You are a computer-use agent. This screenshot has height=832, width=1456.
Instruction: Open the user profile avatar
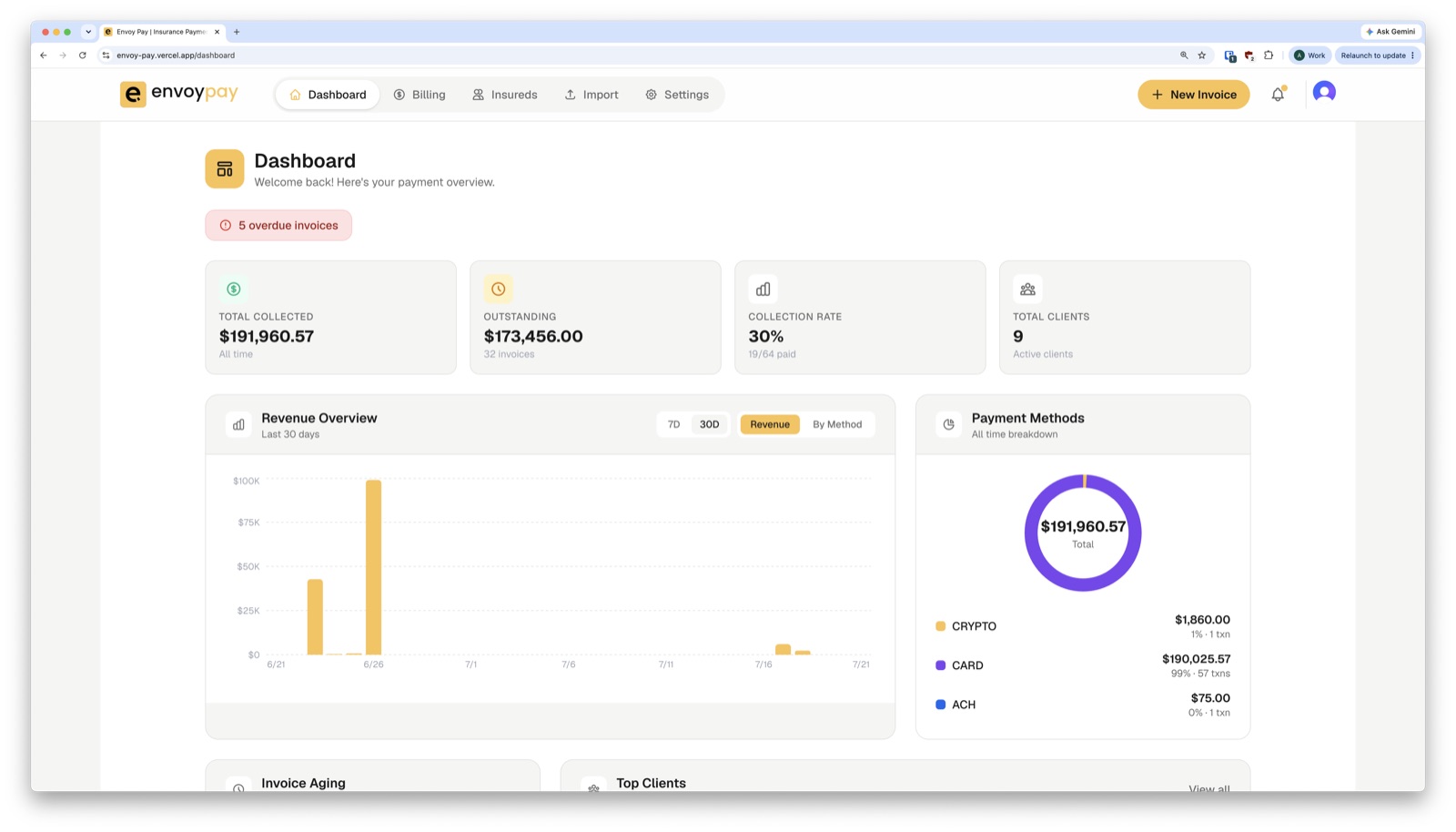[x=1324, y=93]
